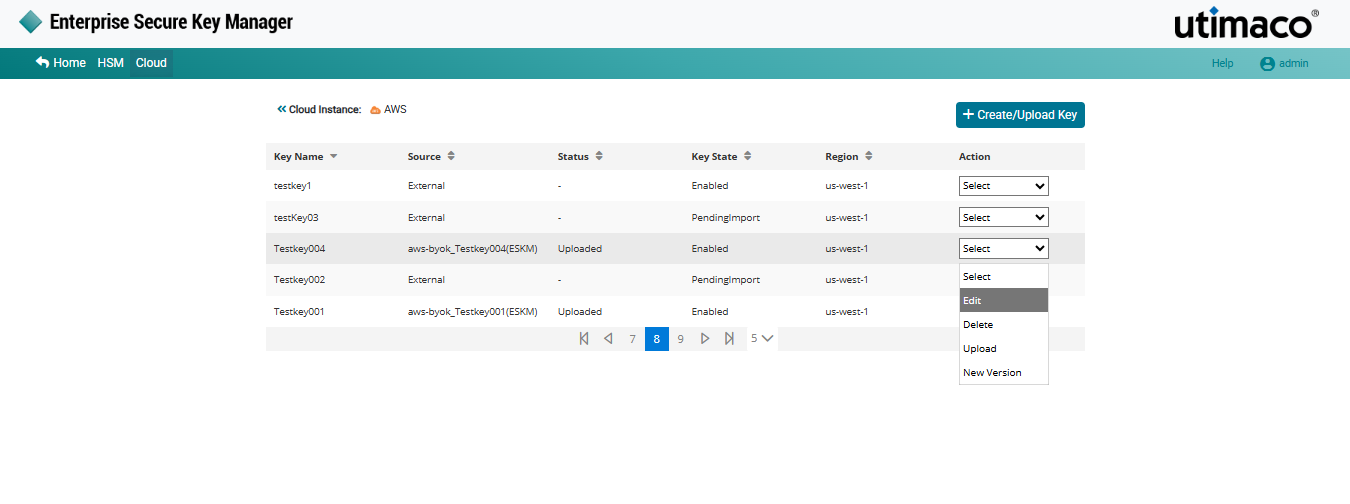Click Uploaded status in Testkey004 row

[580, 248]
